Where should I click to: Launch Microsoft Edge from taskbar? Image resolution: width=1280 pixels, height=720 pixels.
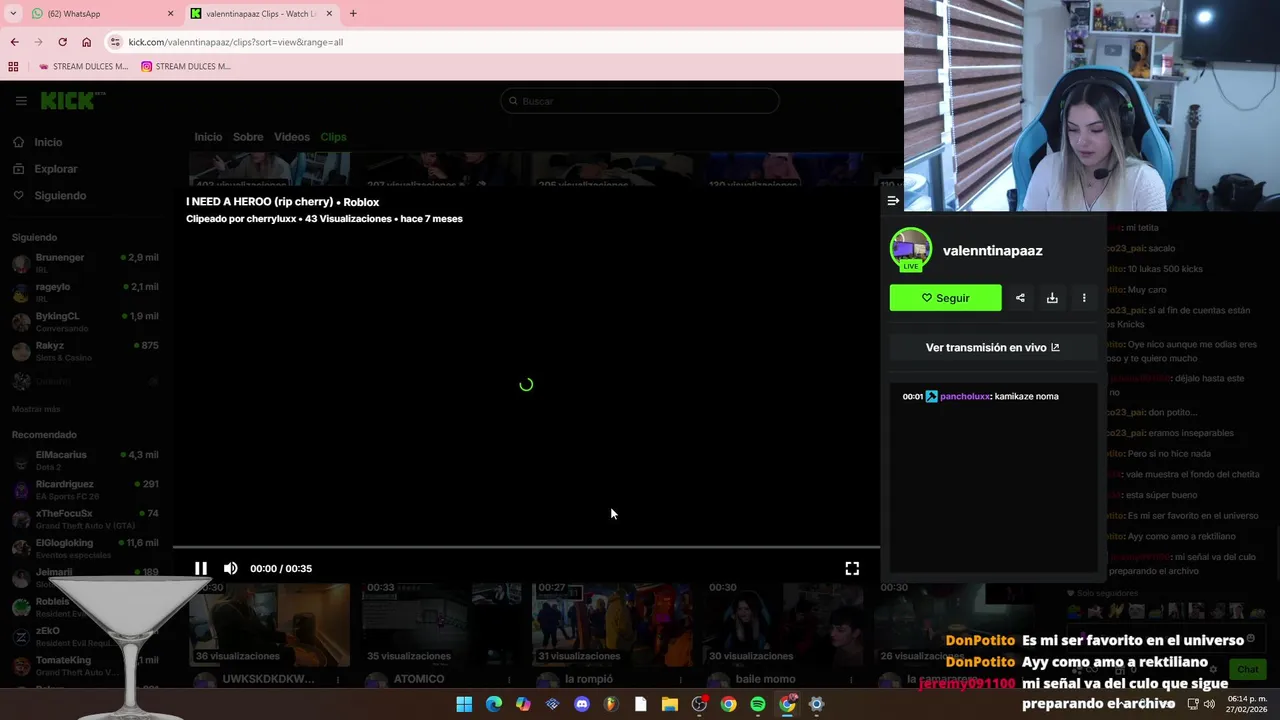494,704
